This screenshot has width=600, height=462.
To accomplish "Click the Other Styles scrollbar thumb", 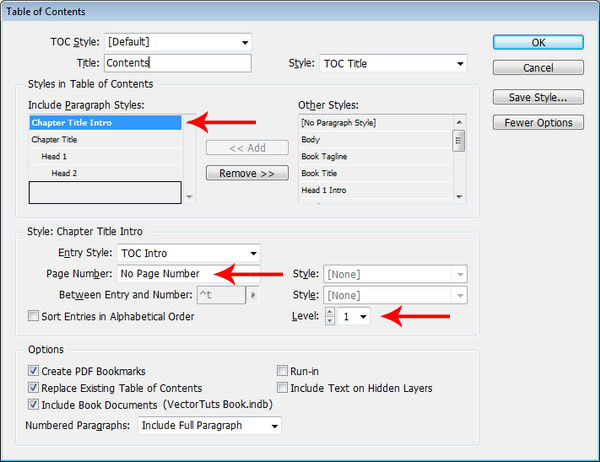I will [x=459, y=141].
